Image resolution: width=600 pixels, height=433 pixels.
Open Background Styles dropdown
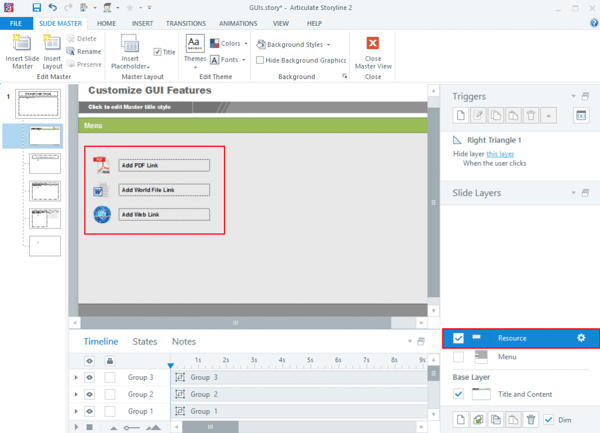click(x=293, y=44)
